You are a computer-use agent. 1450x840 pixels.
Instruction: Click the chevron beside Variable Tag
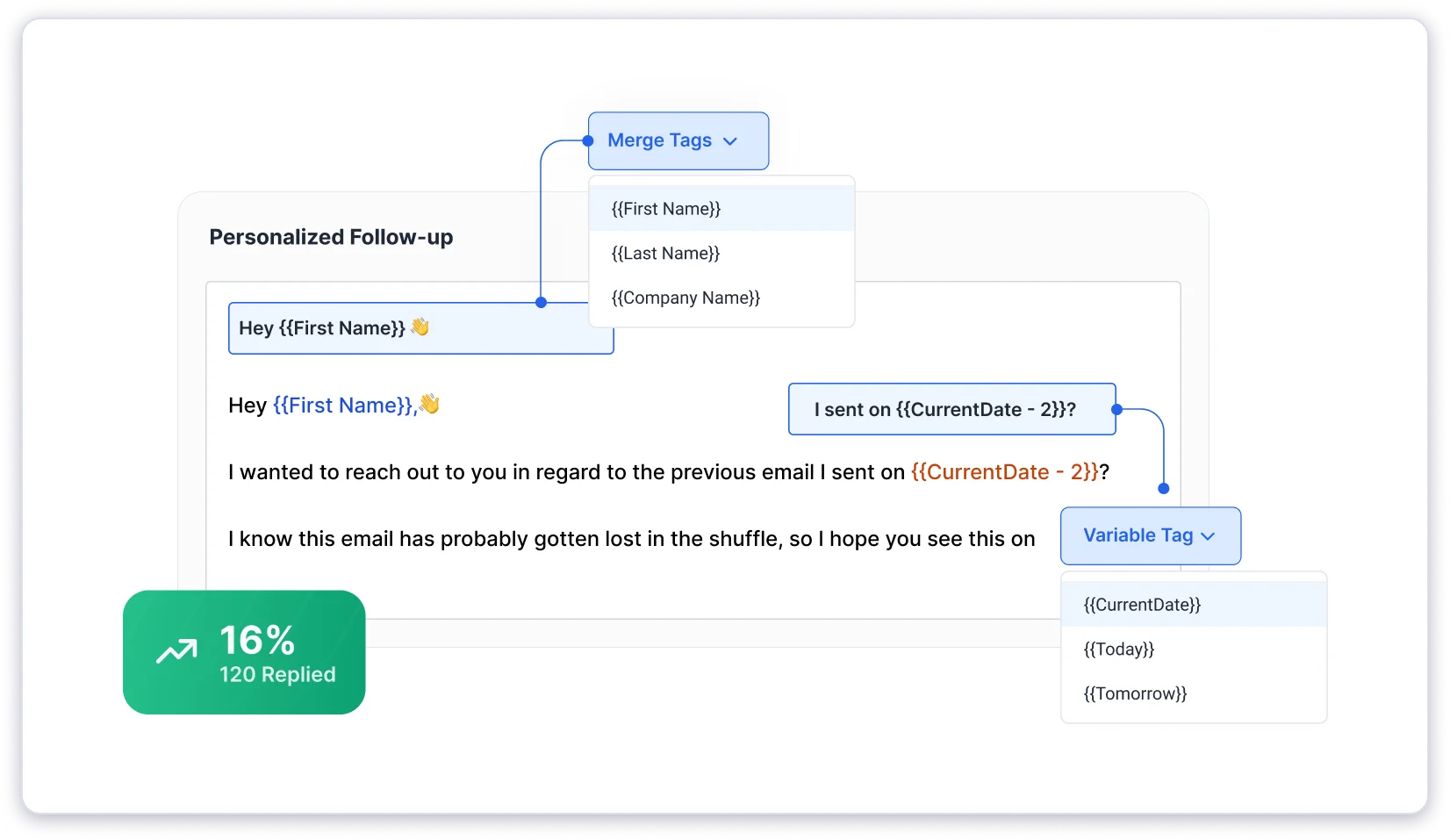click(x=1208, y=536)
